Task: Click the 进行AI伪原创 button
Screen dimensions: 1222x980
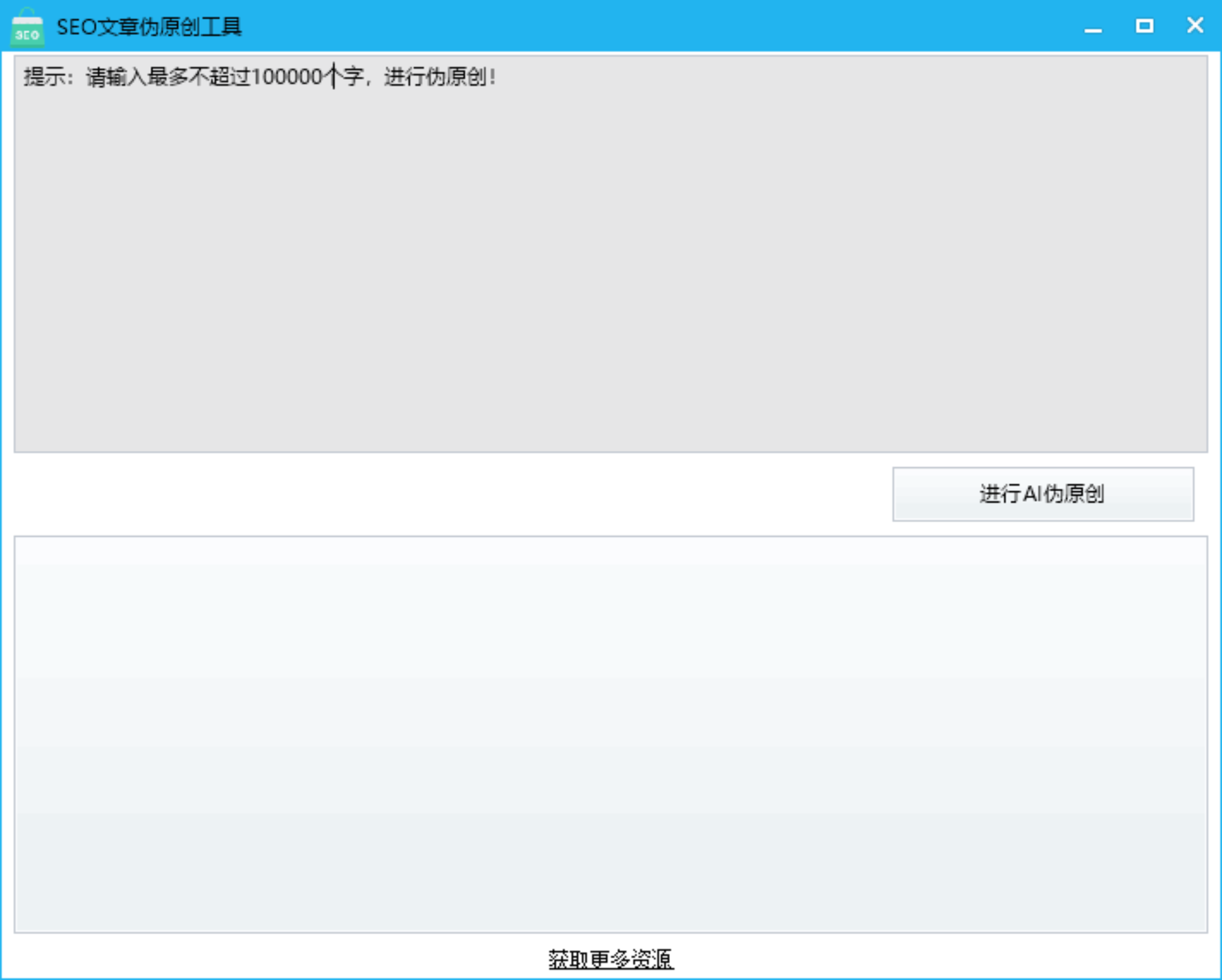Action: point(1042,494)
